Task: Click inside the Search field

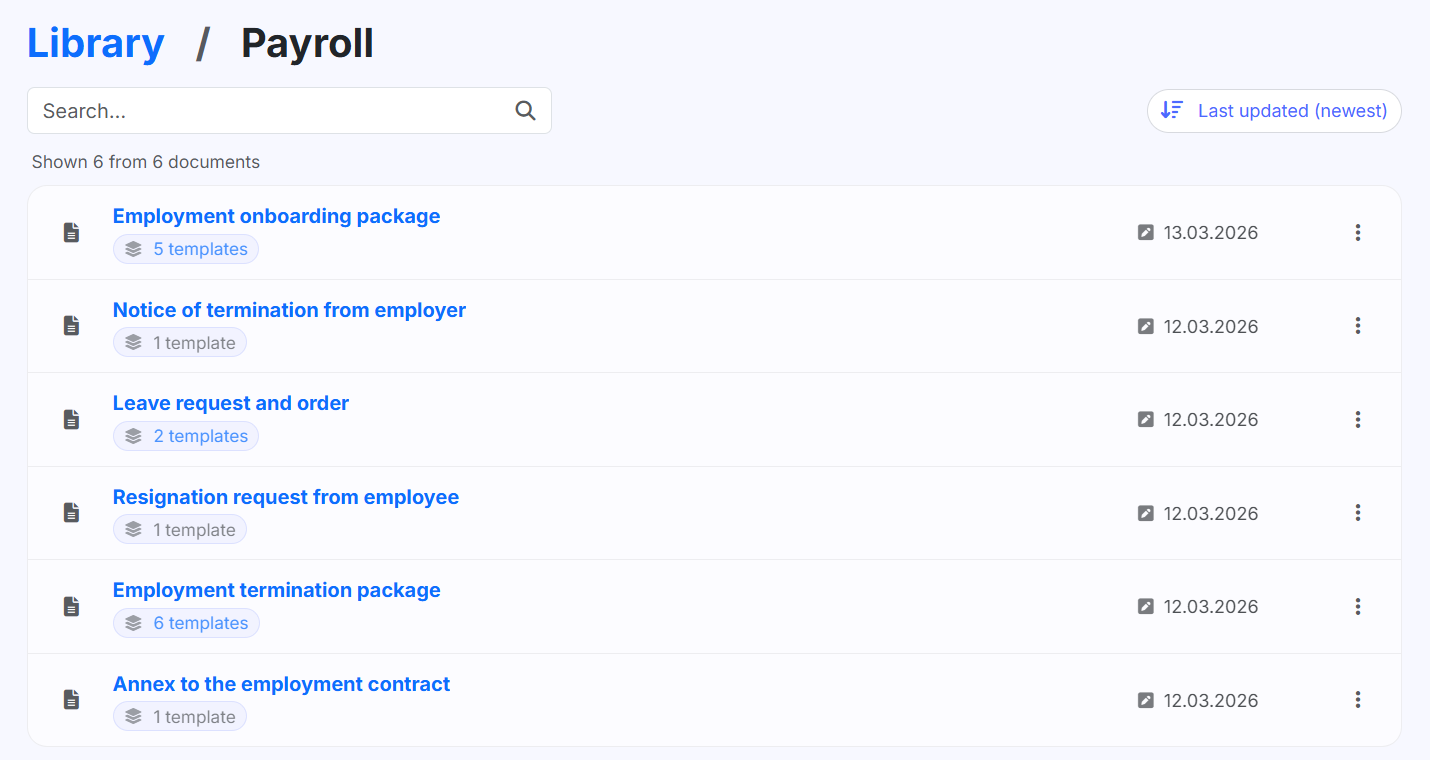Action: tap(250, 110)
